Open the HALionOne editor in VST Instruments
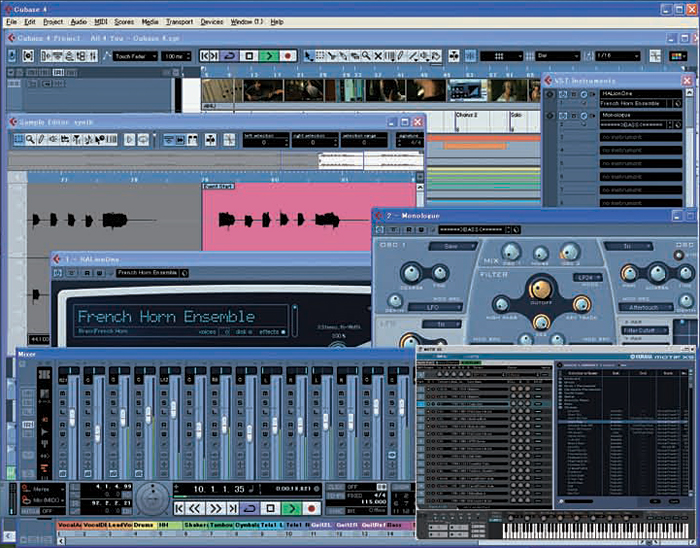This screenshot has height=548, width=700. point(583,94)
